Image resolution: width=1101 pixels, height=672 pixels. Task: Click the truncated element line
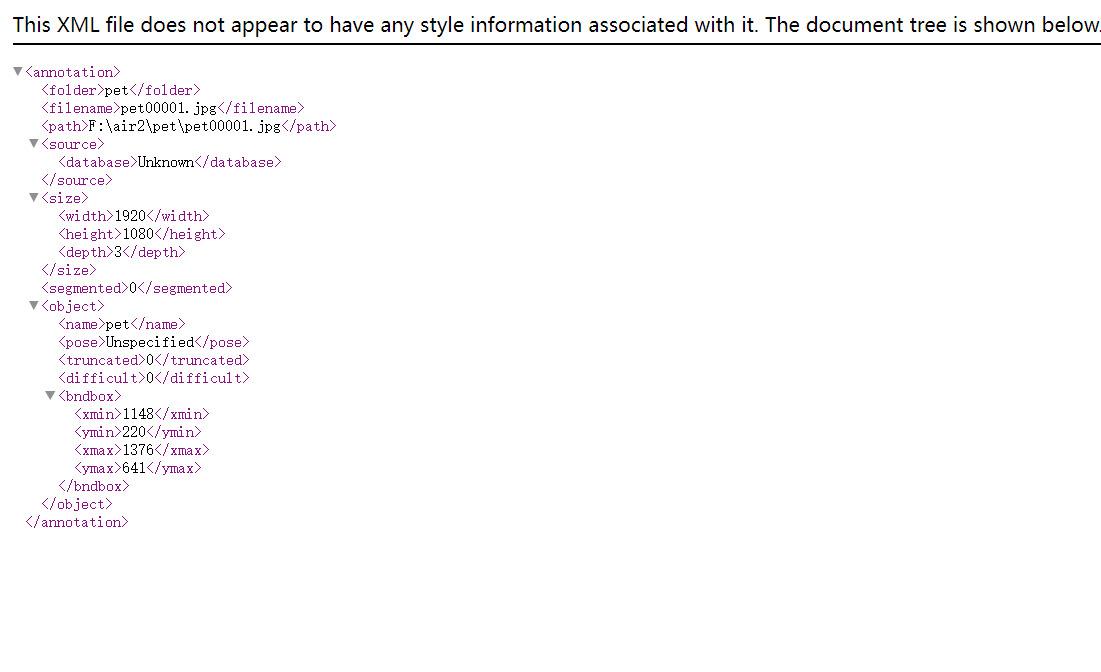click(x=154, y=360)
